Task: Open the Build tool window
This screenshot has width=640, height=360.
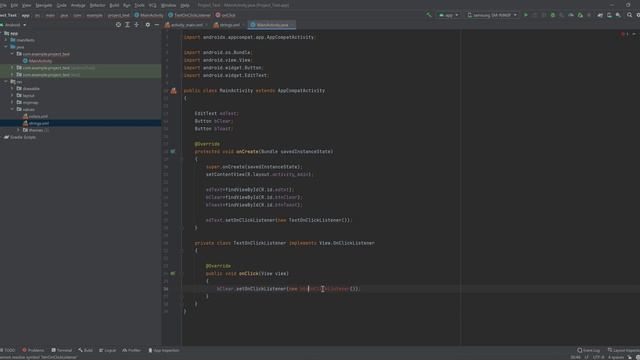Action: (x=86, y=350)
